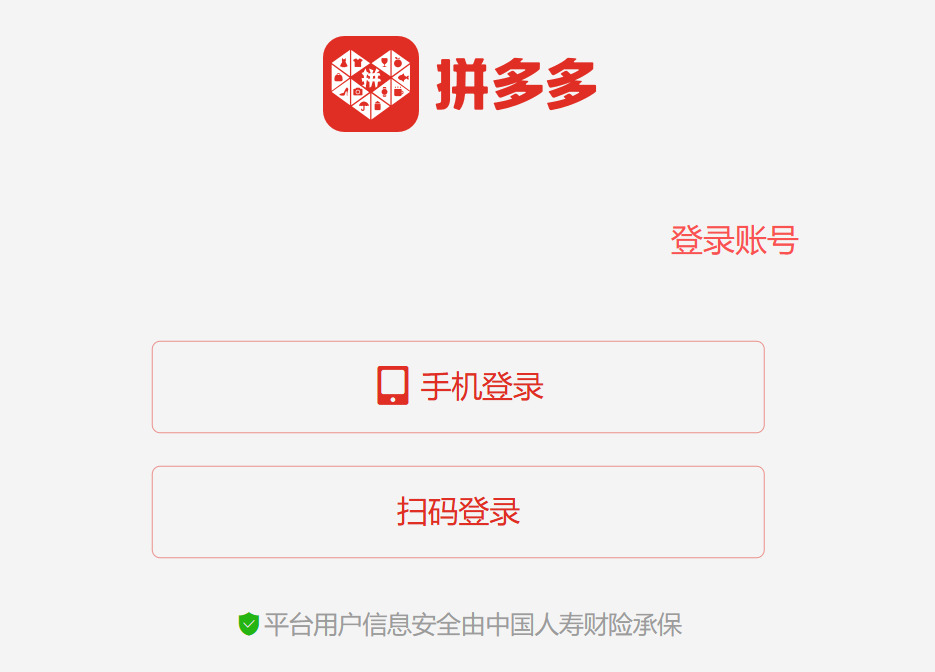
Task: Open the 登录账号 account login link
Action: tap(734, 240)
